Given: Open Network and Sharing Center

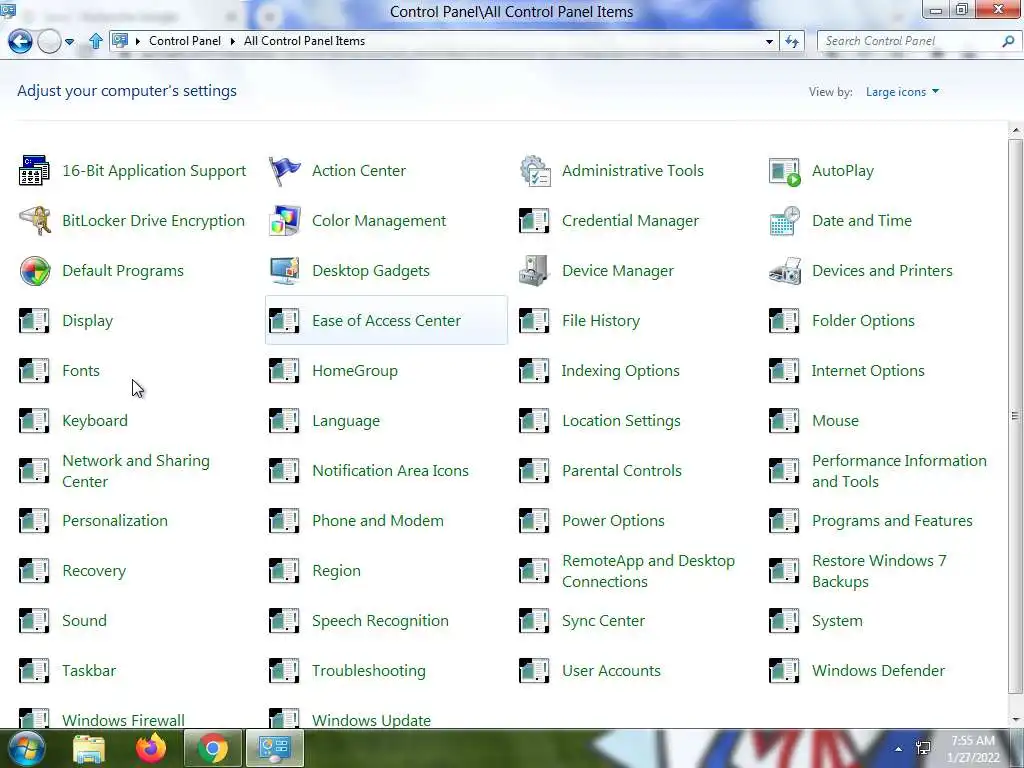Looking at the screenshot, I should 136,471.
